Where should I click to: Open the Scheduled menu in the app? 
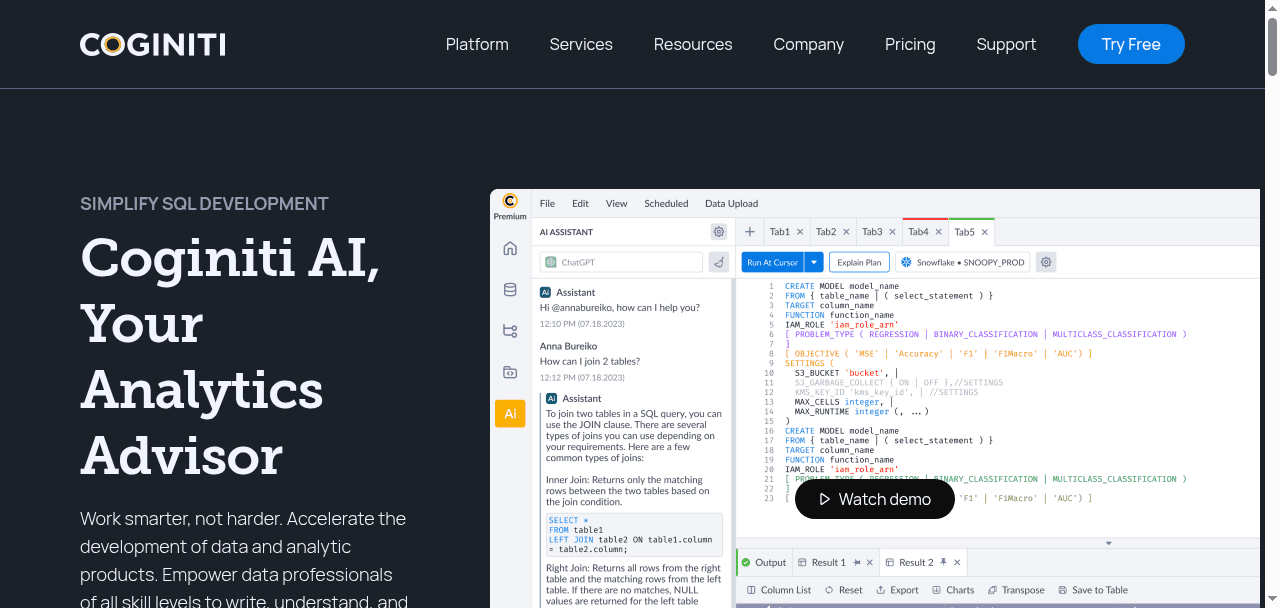(666, 203)
